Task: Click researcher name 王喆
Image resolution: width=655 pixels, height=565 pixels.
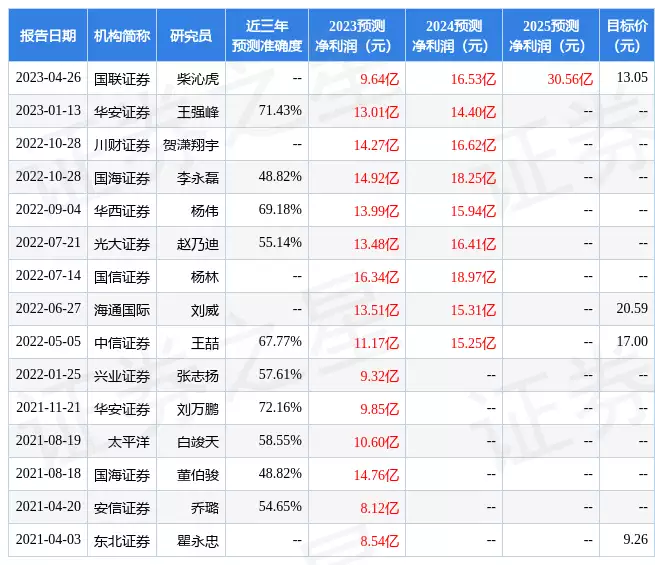Action: (205, 343)
